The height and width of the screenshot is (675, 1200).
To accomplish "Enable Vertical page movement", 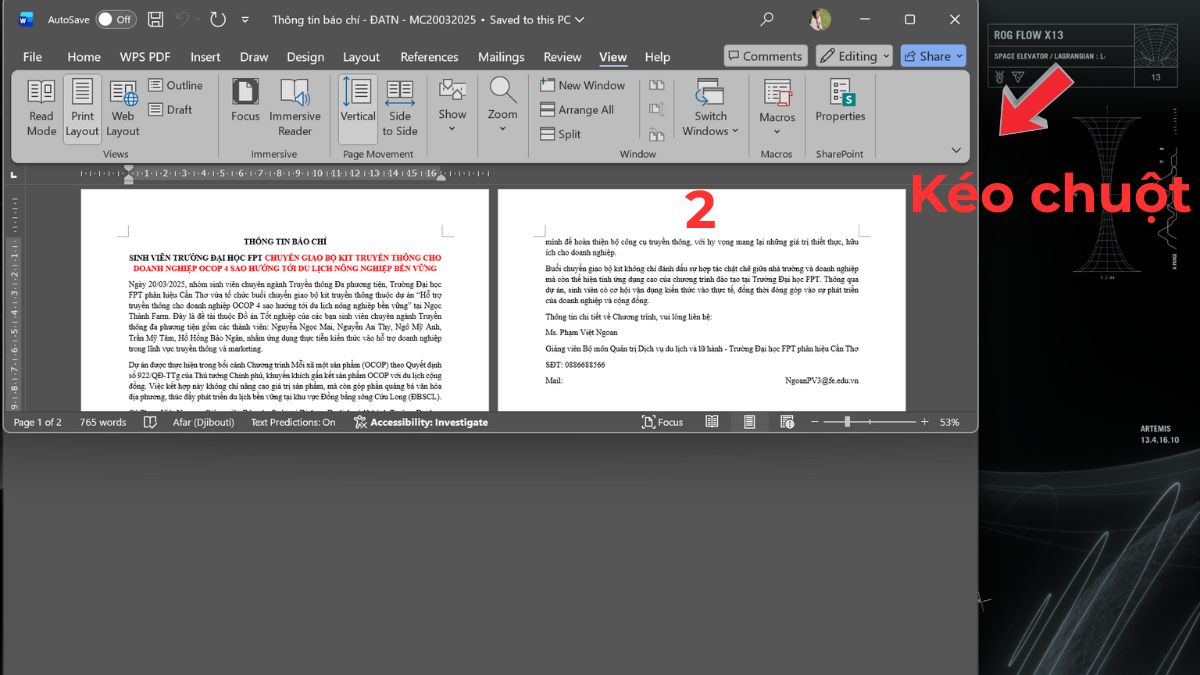I will pos(357,106).
